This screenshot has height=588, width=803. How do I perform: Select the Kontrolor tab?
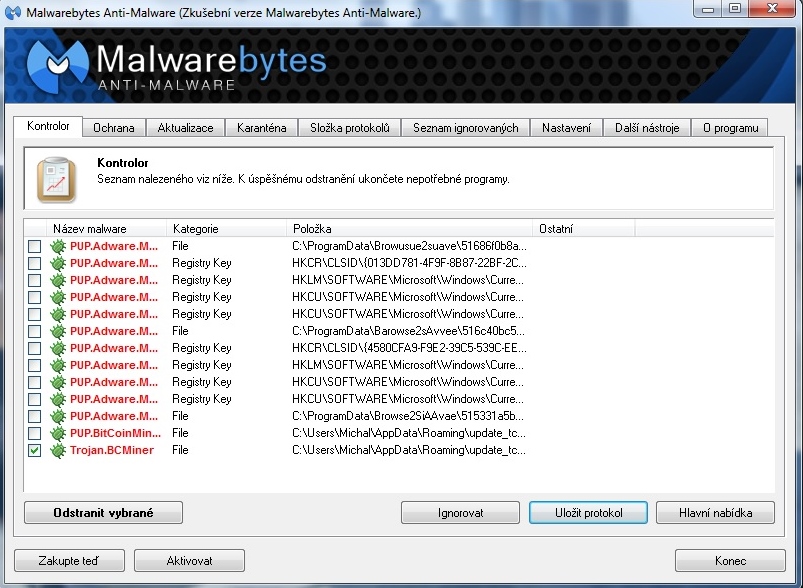click(48, 126)
